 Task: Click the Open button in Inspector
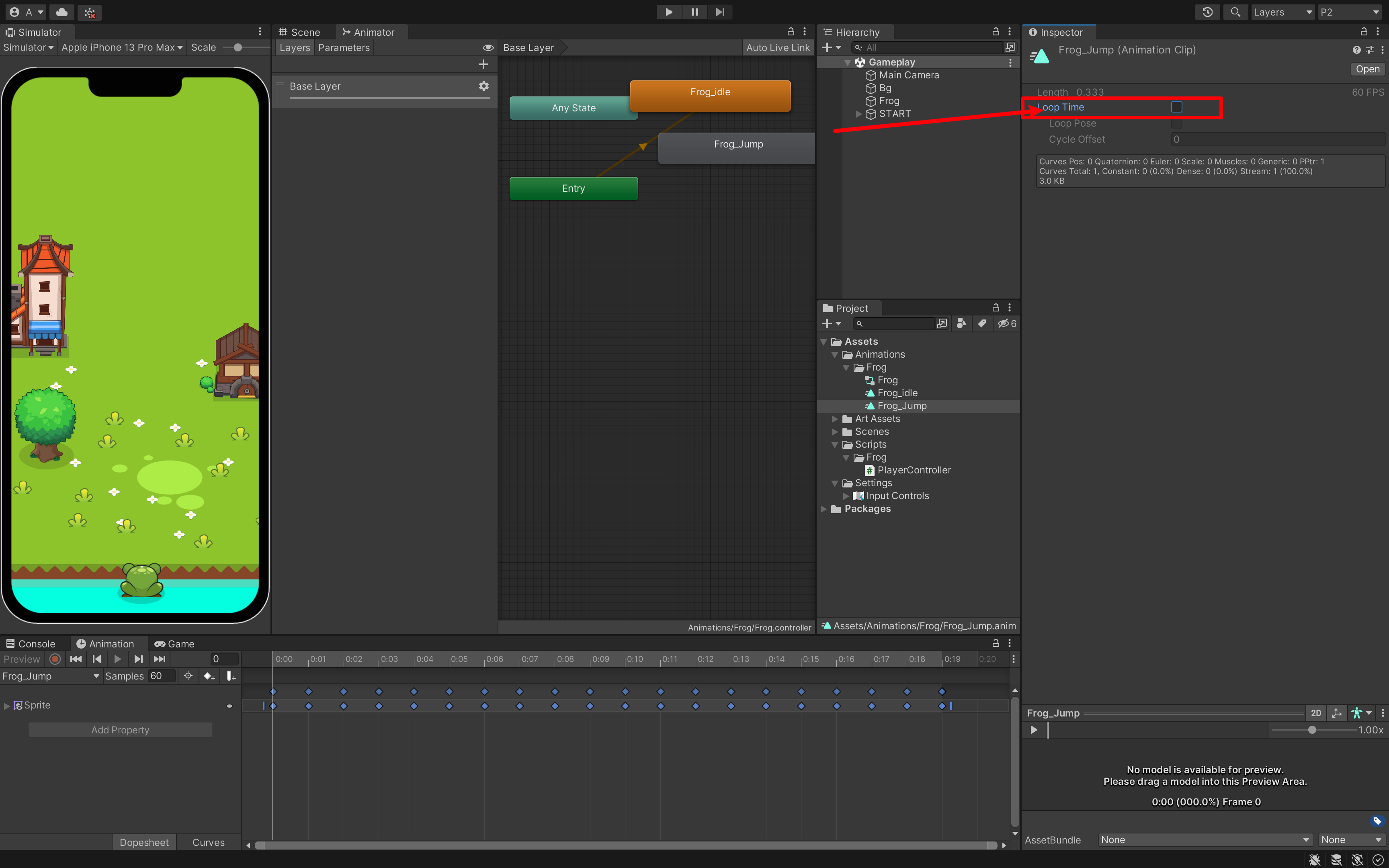click(1367, 69)
